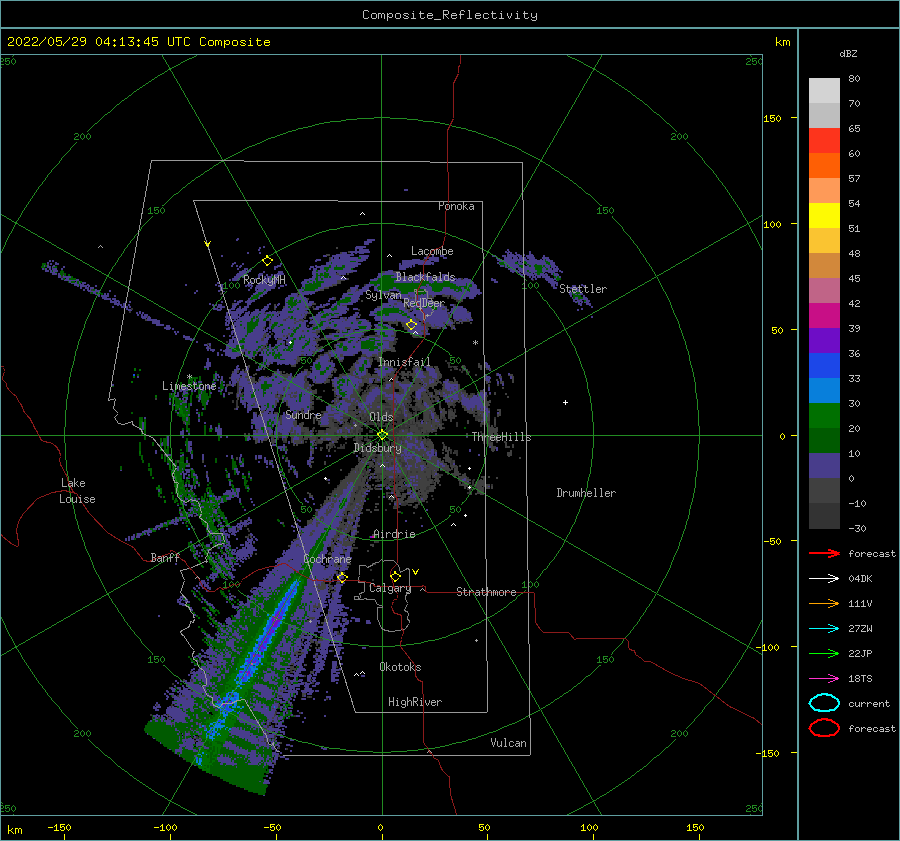Image resolution: width=900 pixels, height=841 pixels.
Task: Click the 18TS legend label
Action: tap(860, 679)
